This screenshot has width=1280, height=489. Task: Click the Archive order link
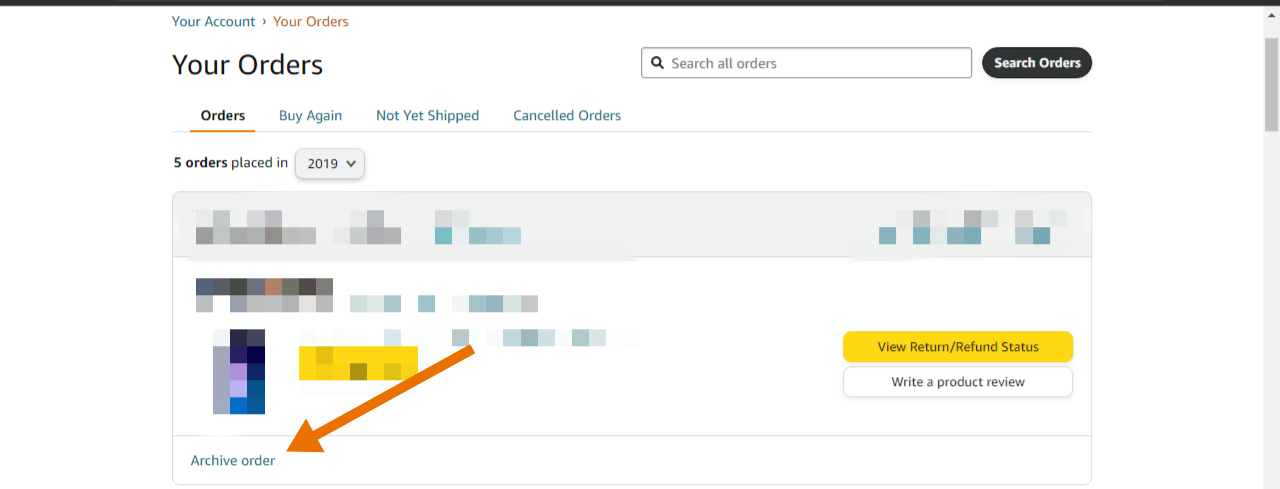pyautogui.click(x=233, y=461)
